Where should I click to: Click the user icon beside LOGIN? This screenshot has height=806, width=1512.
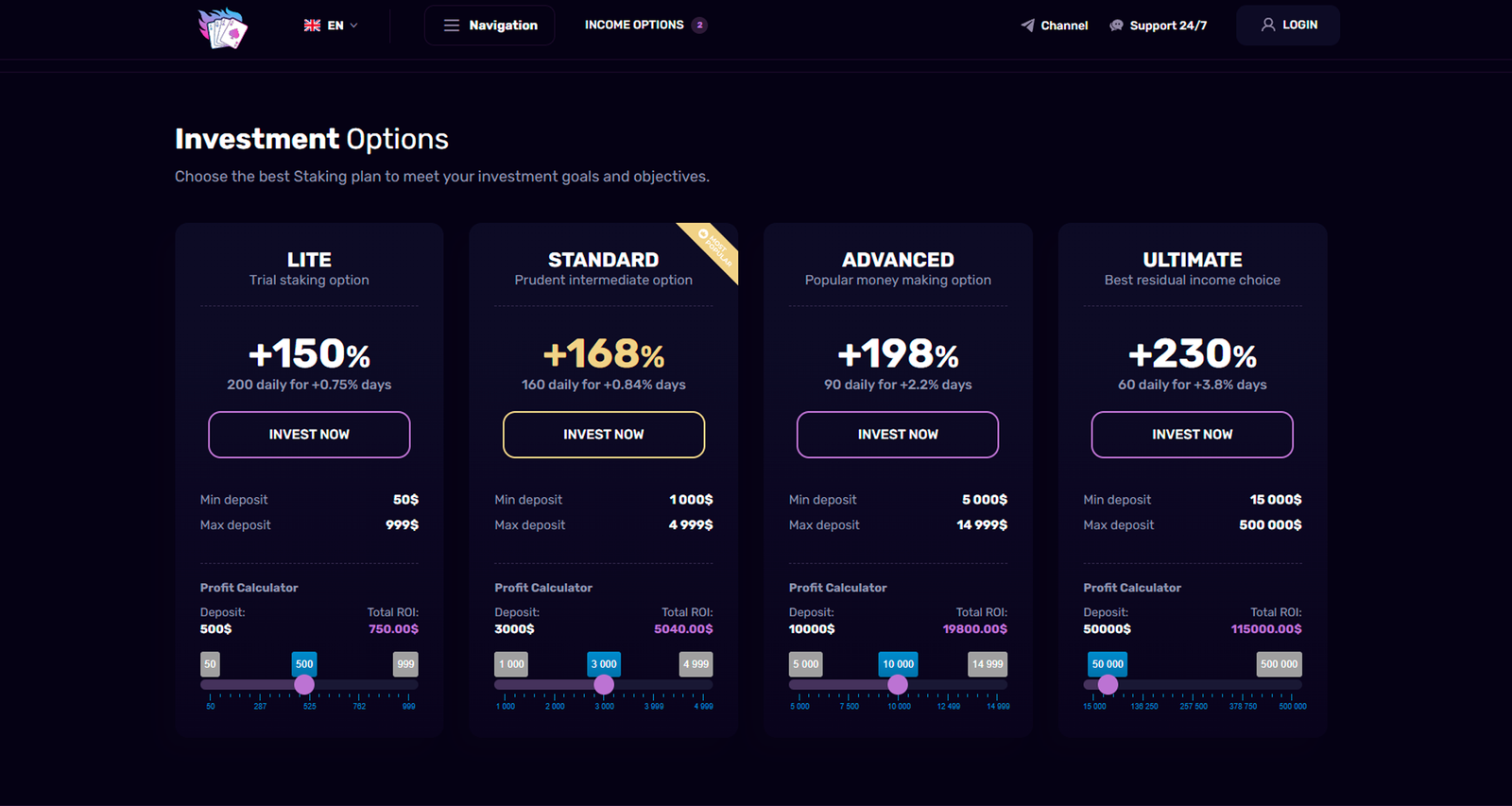1268,25
